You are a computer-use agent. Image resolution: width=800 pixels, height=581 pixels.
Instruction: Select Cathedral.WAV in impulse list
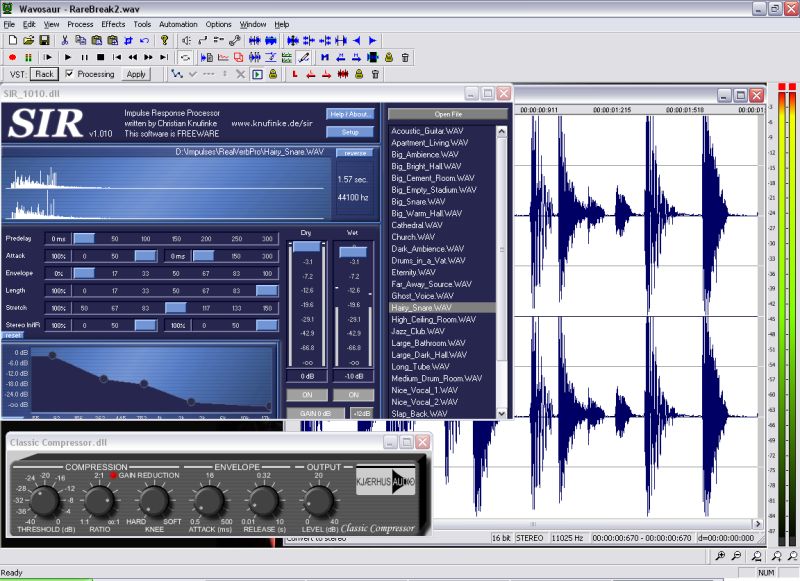click(x=416, y=225)
